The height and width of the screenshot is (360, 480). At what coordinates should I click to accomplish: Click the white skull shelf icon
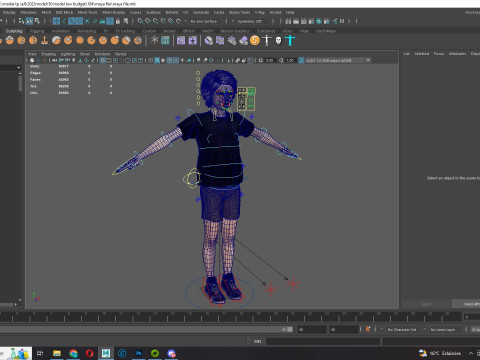tap(278, 41)
